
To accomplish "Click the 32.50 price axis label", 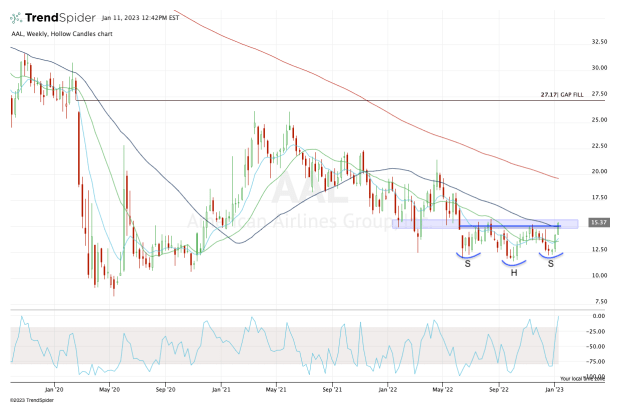I will pos(598,42).
